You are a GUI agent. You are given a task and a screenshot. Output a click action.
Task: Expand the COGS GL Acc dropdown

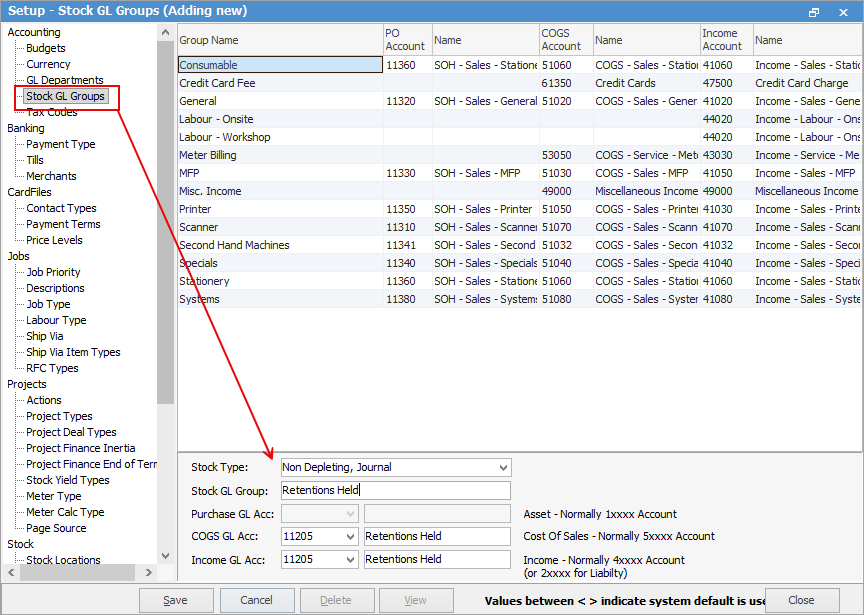[x=349, y=537]
